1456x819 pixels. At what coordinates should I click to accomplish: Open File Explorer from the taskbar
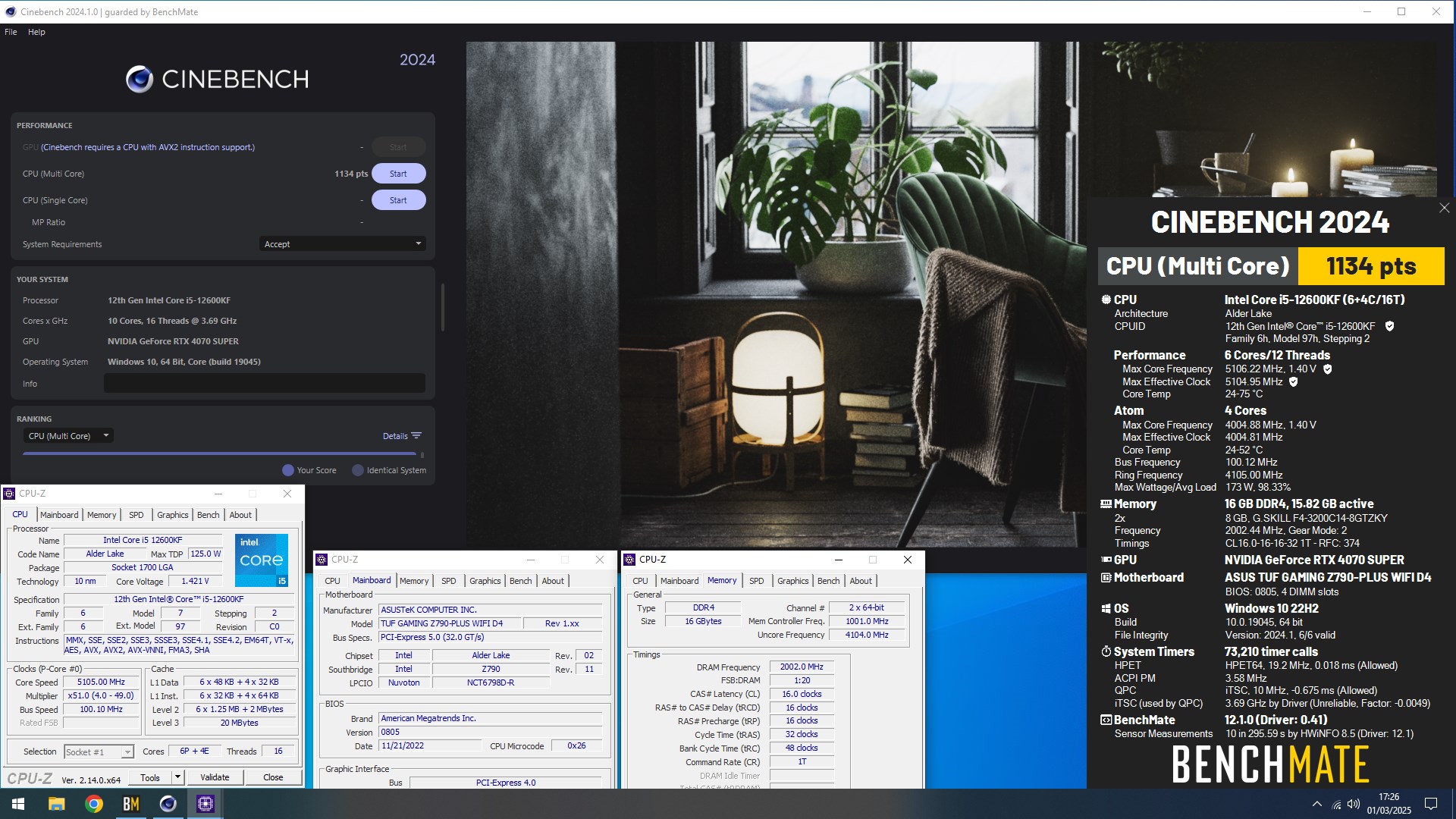point(56,804)
